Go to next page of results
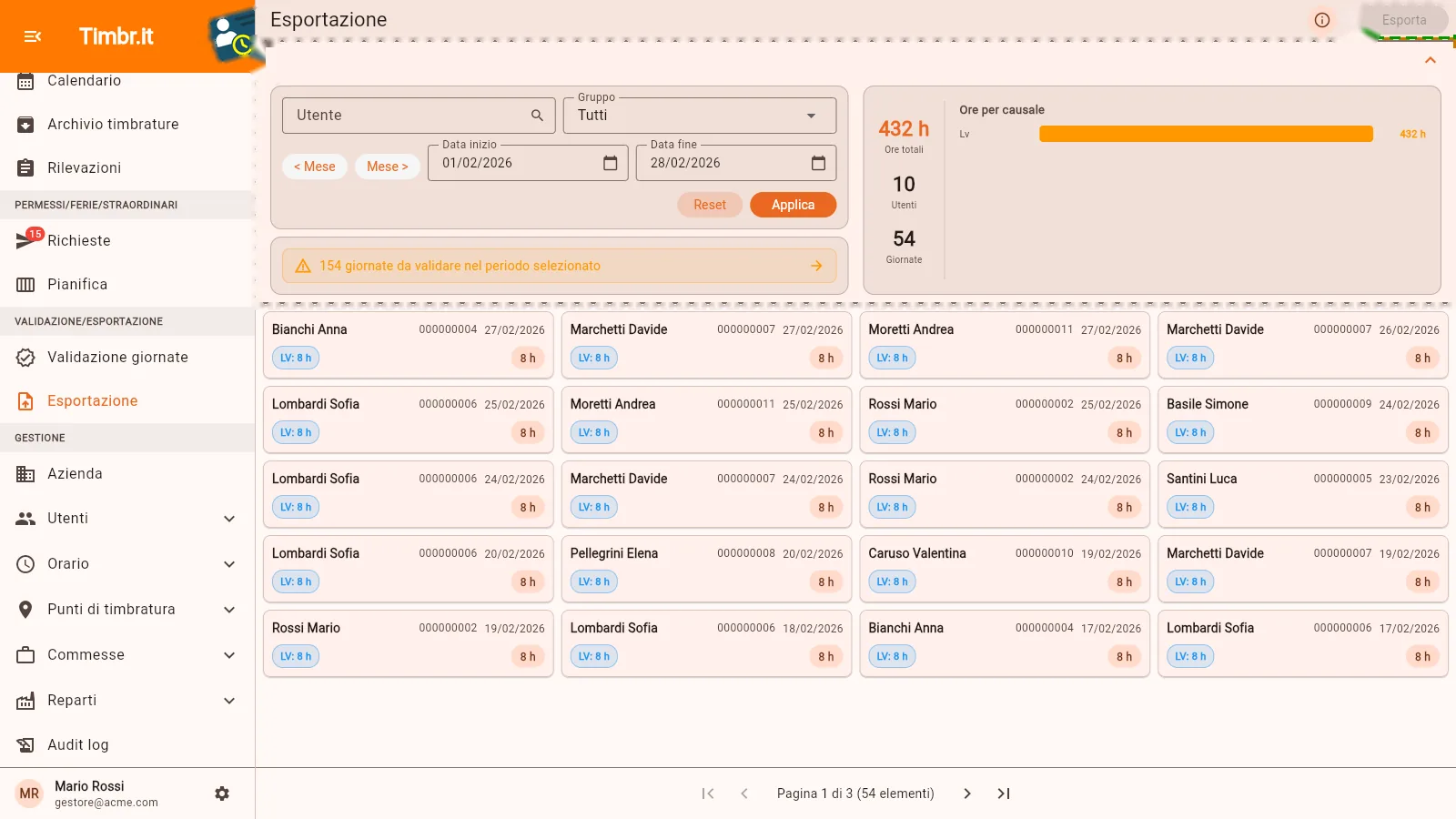The height and width of the screenshot is (819, 1456). click(967, 794)
